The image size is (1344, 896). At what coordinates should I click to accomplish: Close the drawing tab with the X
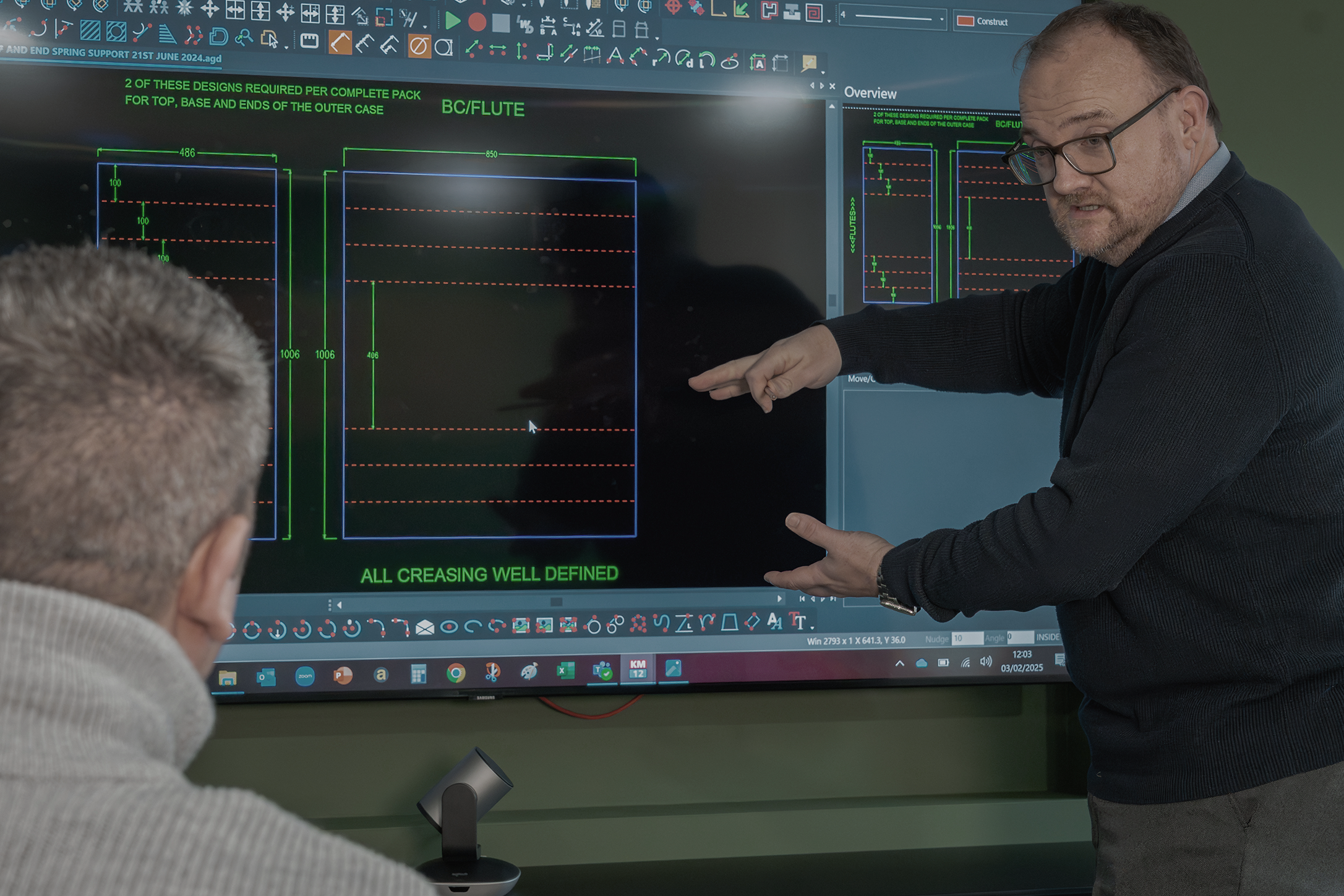(x=832, y=86)
